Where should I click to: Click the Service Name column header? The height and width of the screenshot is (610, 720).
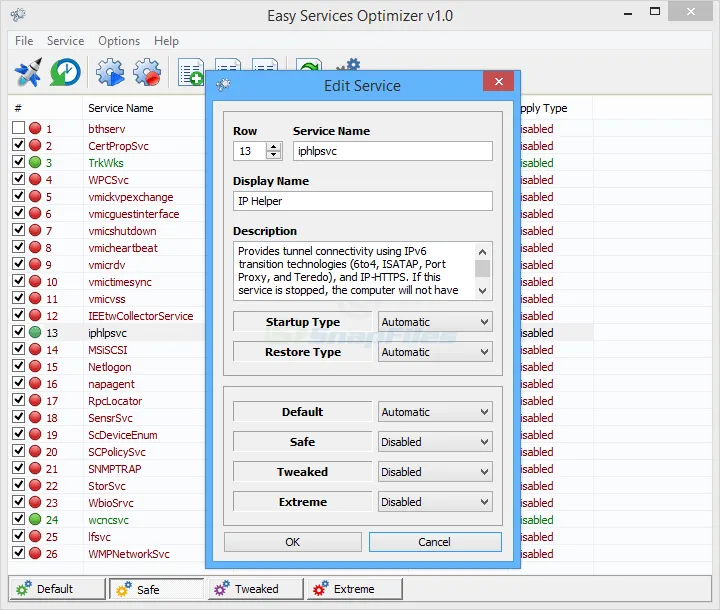[x=121, y=108]
